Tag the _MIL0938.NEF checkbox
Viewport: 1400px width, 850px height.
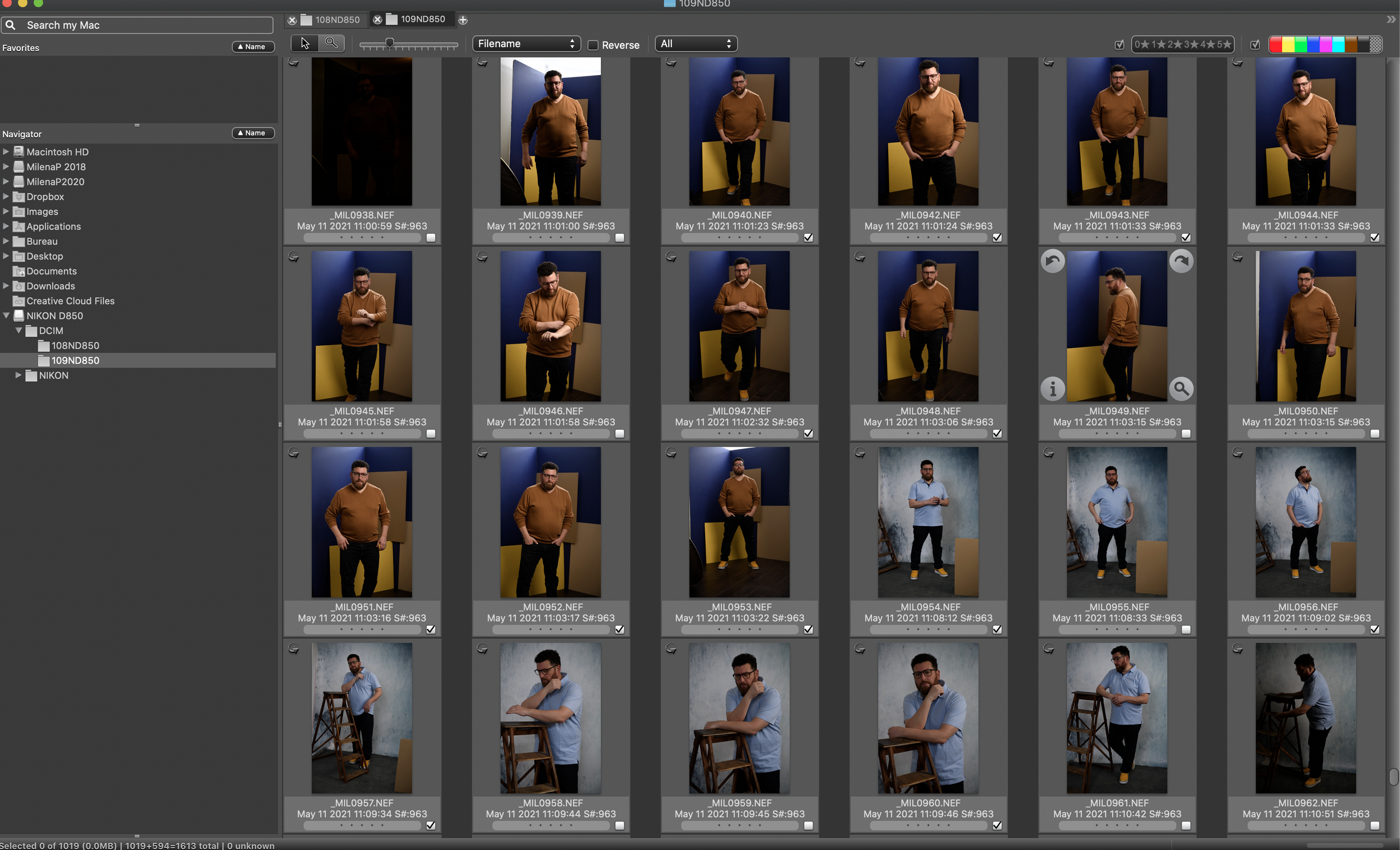click(431, 238)
